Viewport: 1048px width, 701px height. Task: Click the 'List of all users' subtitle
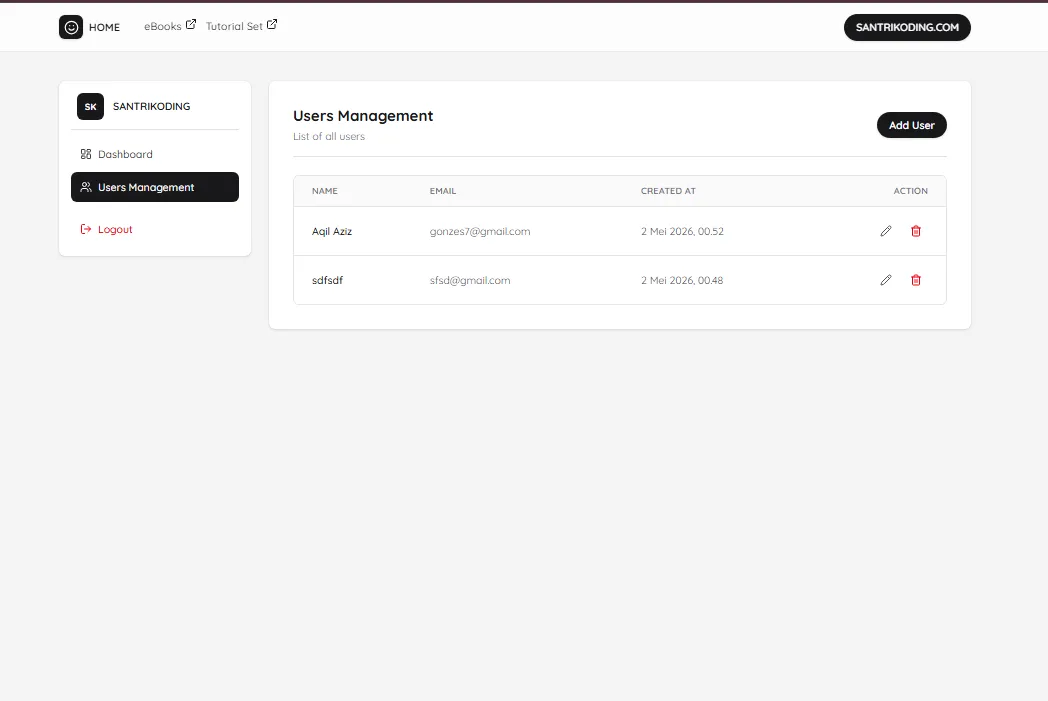329,136
